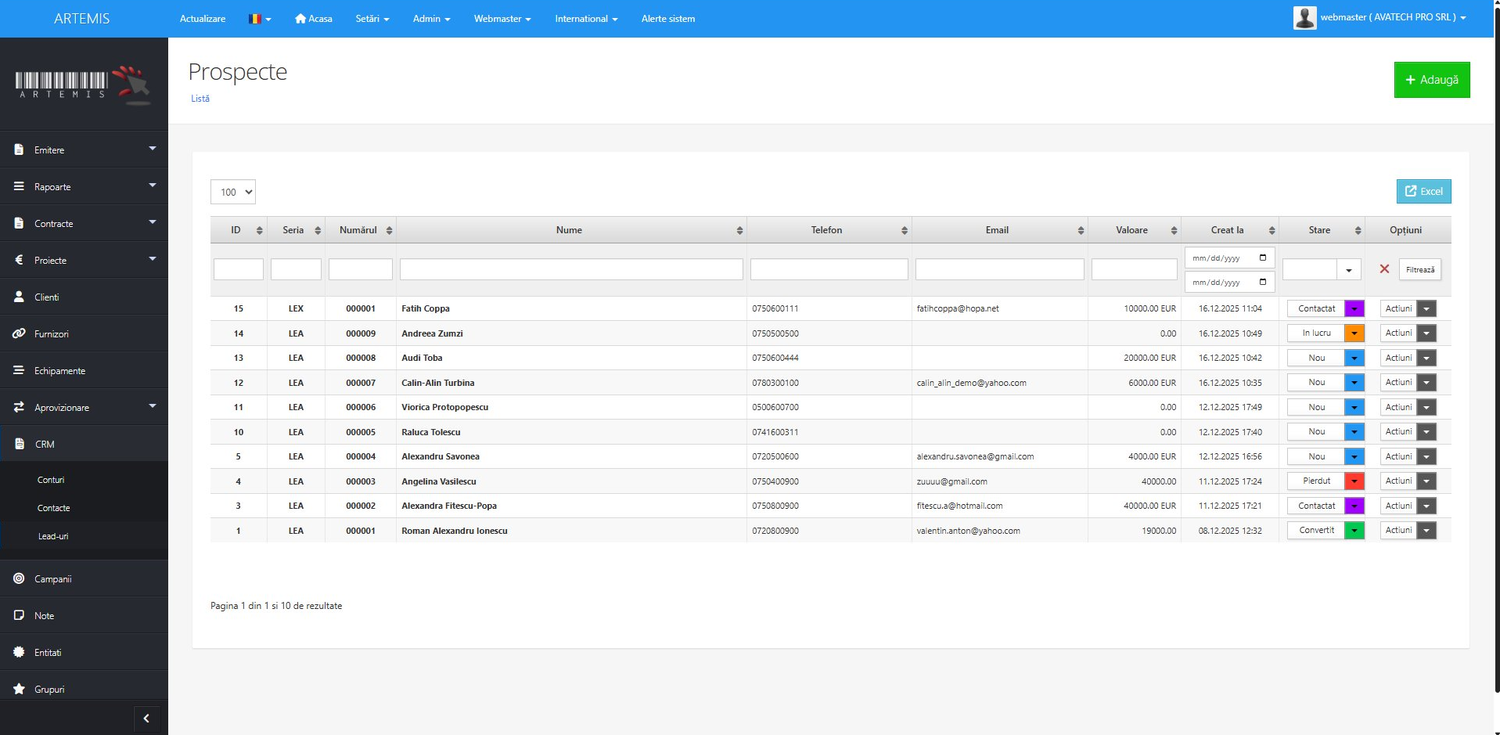Open the International menu
Image resolution: width=1500 pixels, height=735 pixels.
pos(586,19)
